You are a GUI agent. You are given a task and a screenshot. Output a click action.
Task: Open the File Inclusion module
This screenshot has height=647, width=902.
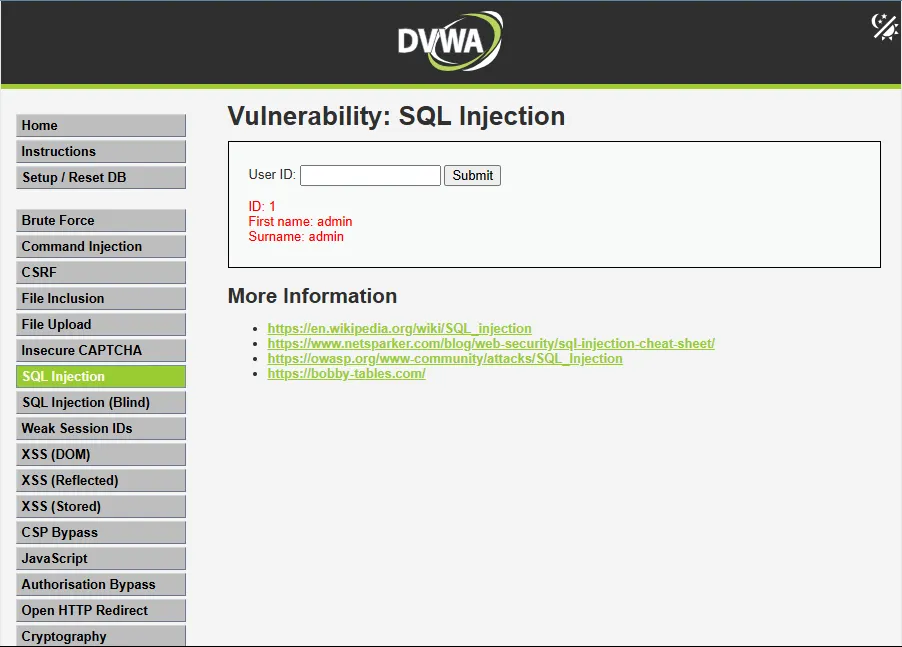(100, 298)
